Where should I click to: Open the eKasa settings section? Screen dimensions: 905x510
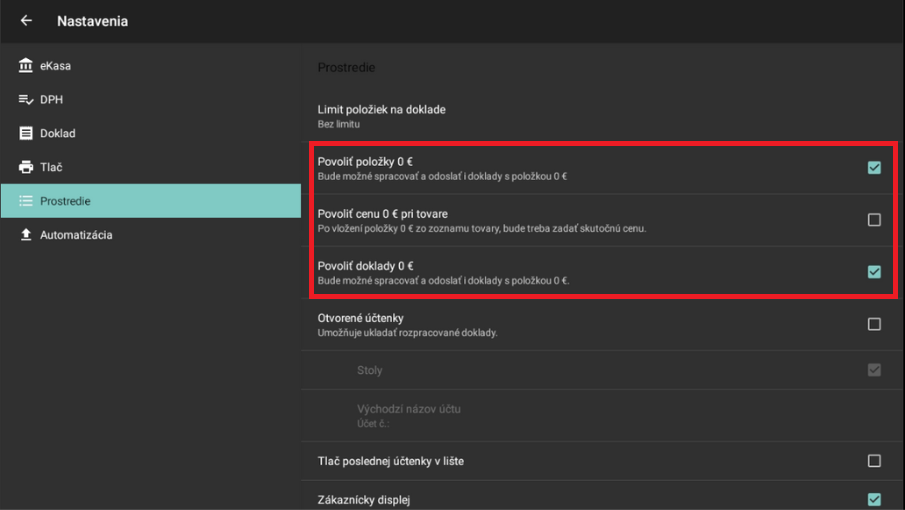point(56,66)
